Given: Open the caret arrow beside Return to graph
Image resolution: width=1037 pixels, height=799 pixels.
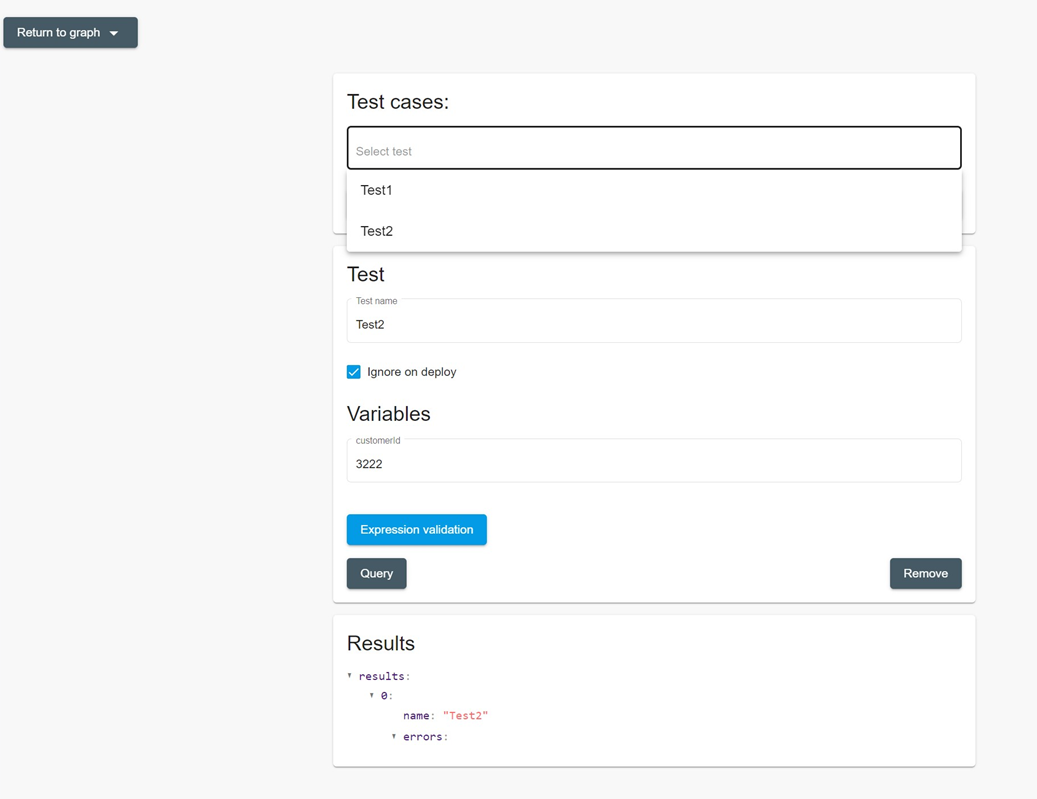Looking at the screenshot, I should (114, 34).
